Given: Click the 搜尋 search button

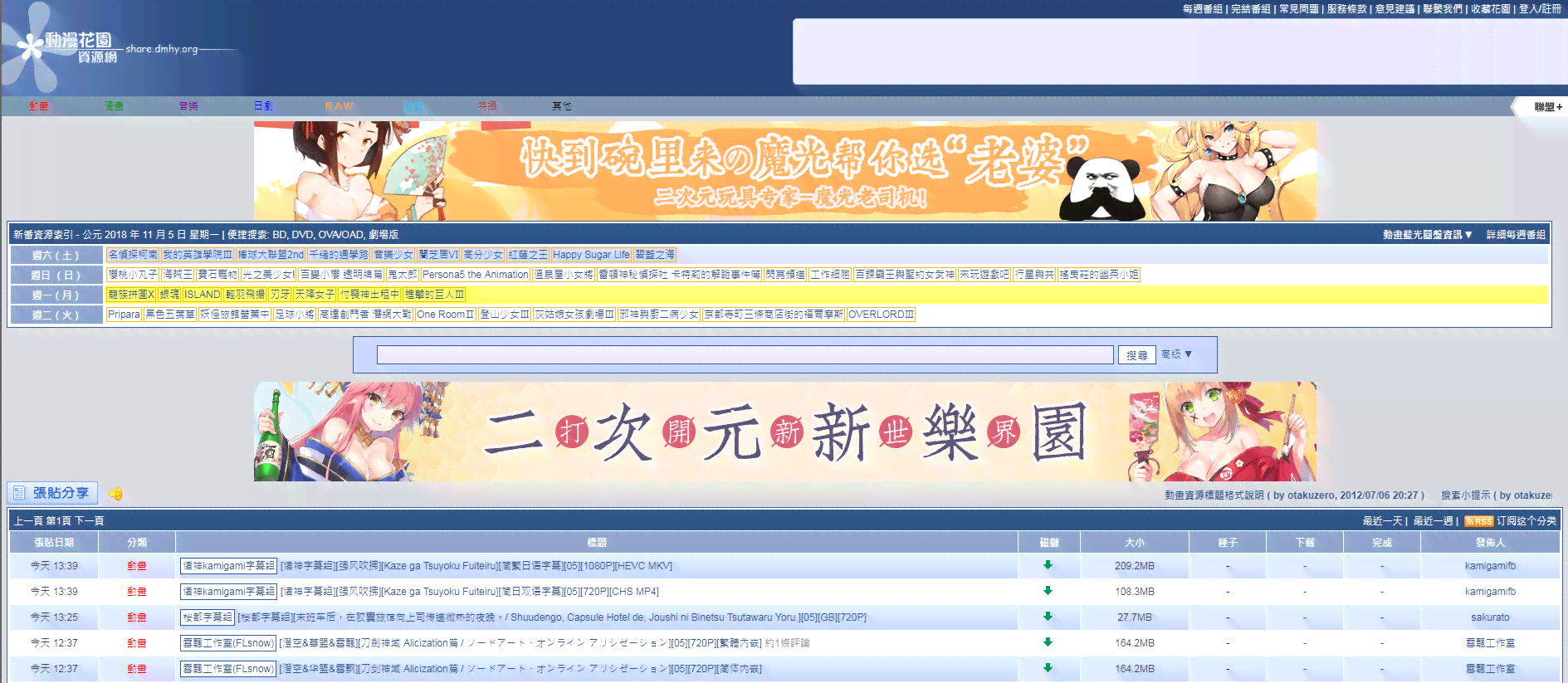Looking at the screenshot, I should point(1137,355).
